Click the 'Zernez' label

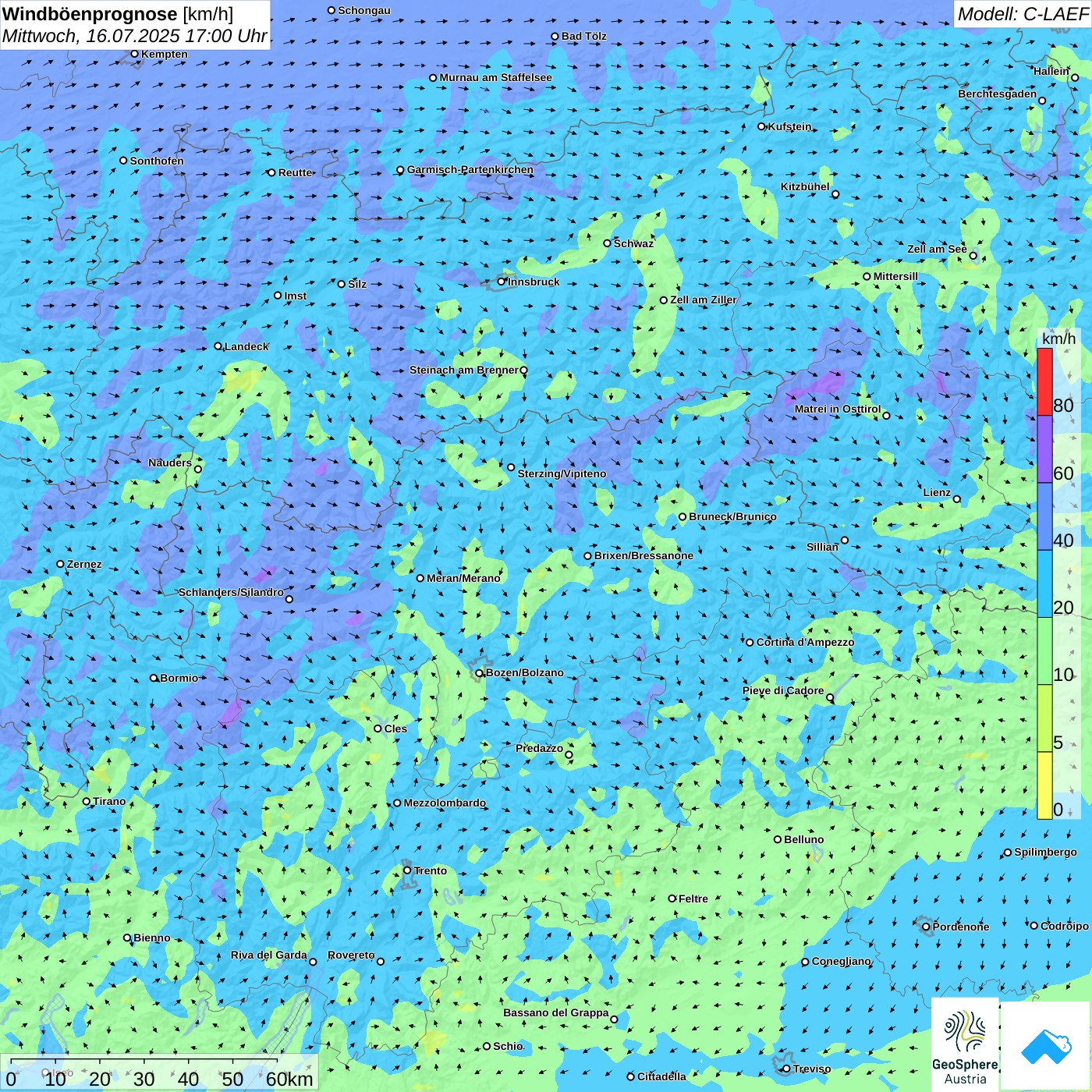84,564
